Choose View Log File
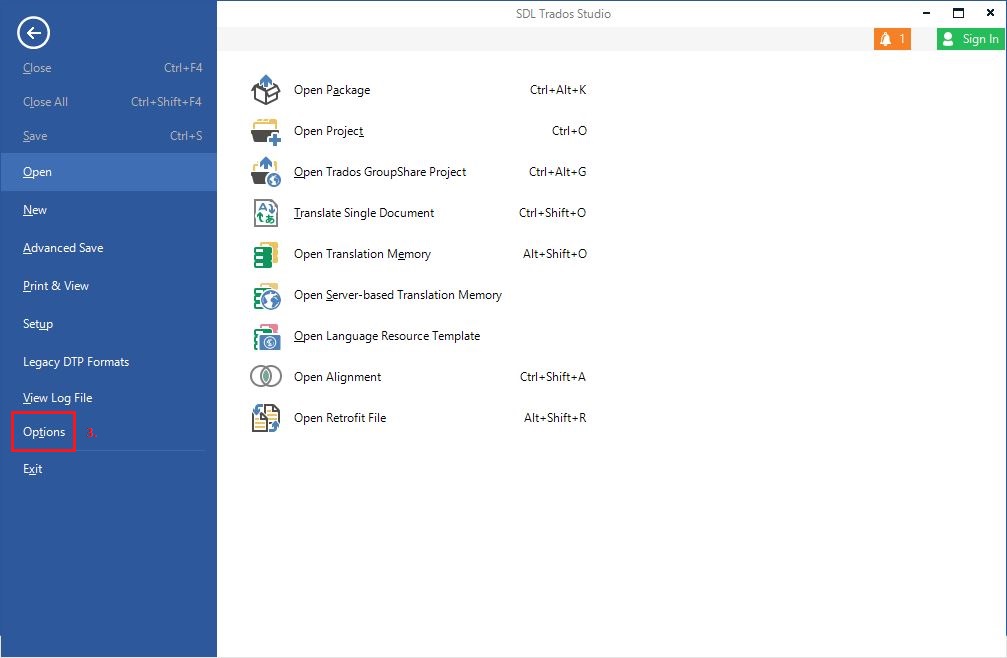1007x658 pixels. pos(58,398)
